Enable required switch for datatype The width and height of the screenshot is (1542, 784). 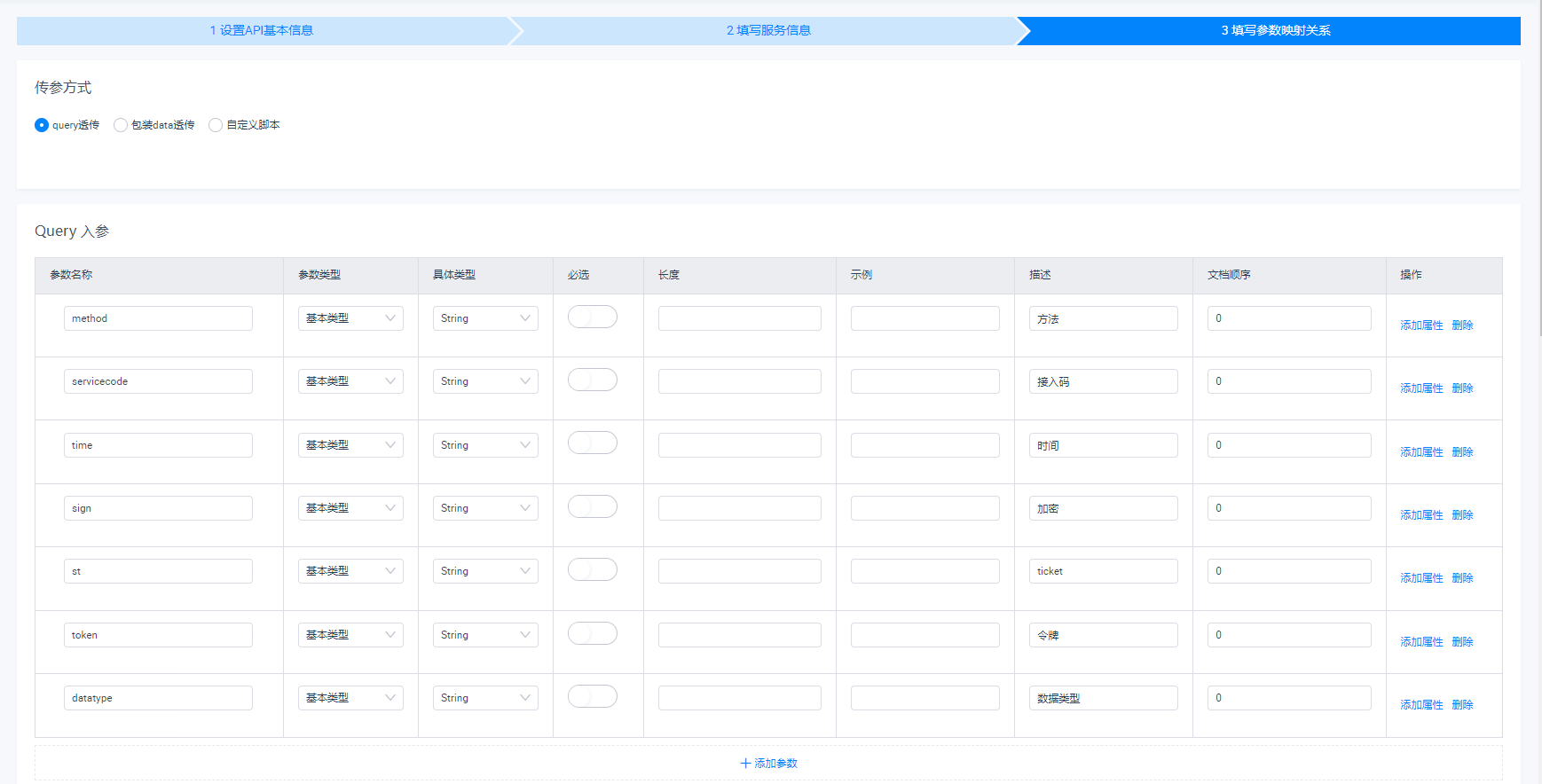pyautogui.click(x=593, y=696)
